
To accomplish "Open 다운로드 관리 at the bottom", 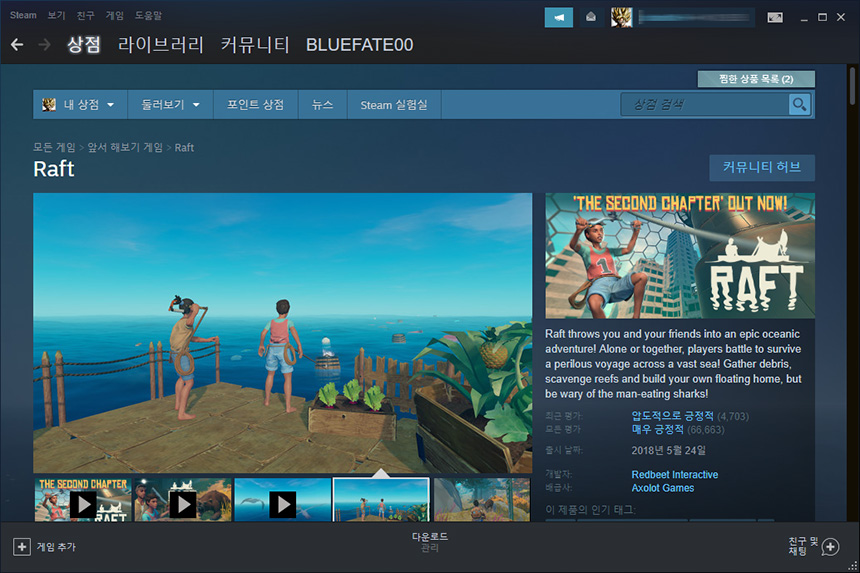I will 430,542.
